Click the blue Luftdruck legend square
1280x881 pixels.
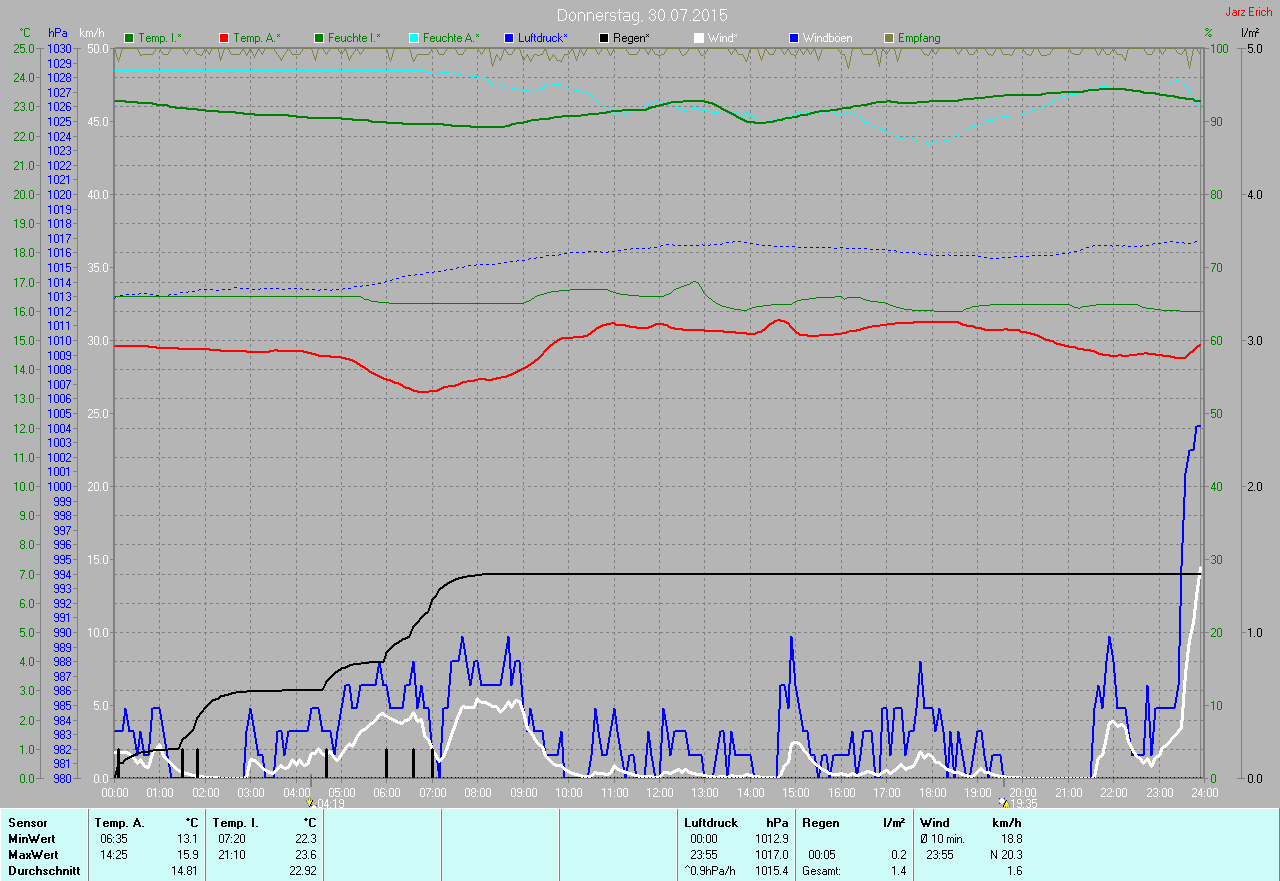509,38
